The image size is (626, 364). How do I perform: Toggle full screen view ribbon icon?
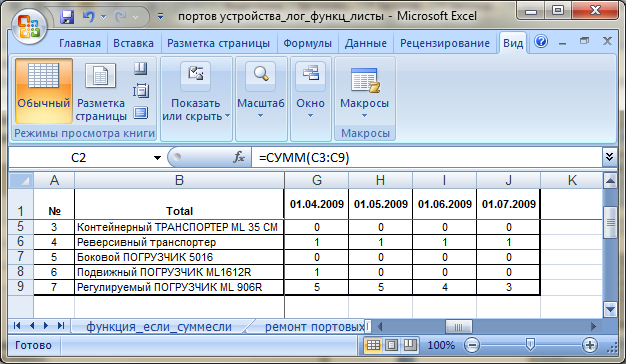(x=140, y=113)
